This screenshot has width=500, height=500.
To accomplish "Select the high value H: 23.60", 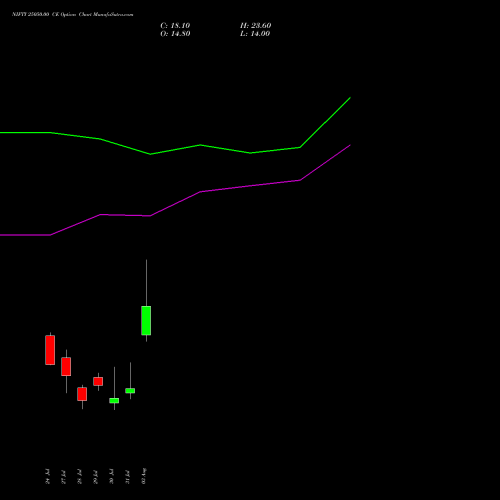I will [256, 26].
